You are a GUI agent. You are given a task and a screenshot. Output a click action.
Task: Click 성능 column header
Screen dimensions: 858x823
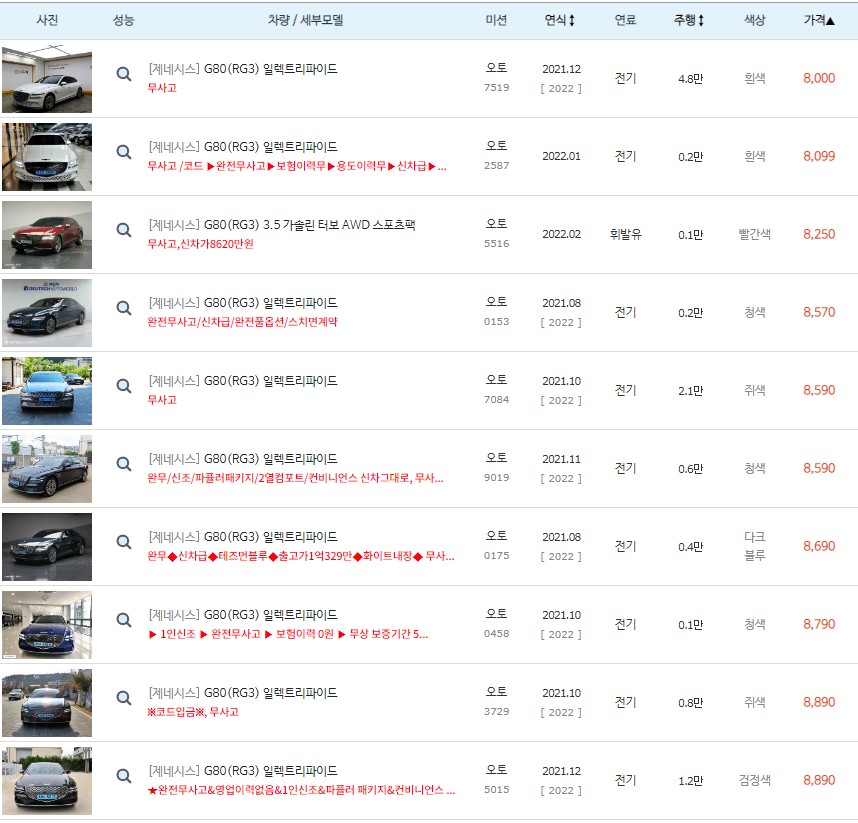pos(124,20)
